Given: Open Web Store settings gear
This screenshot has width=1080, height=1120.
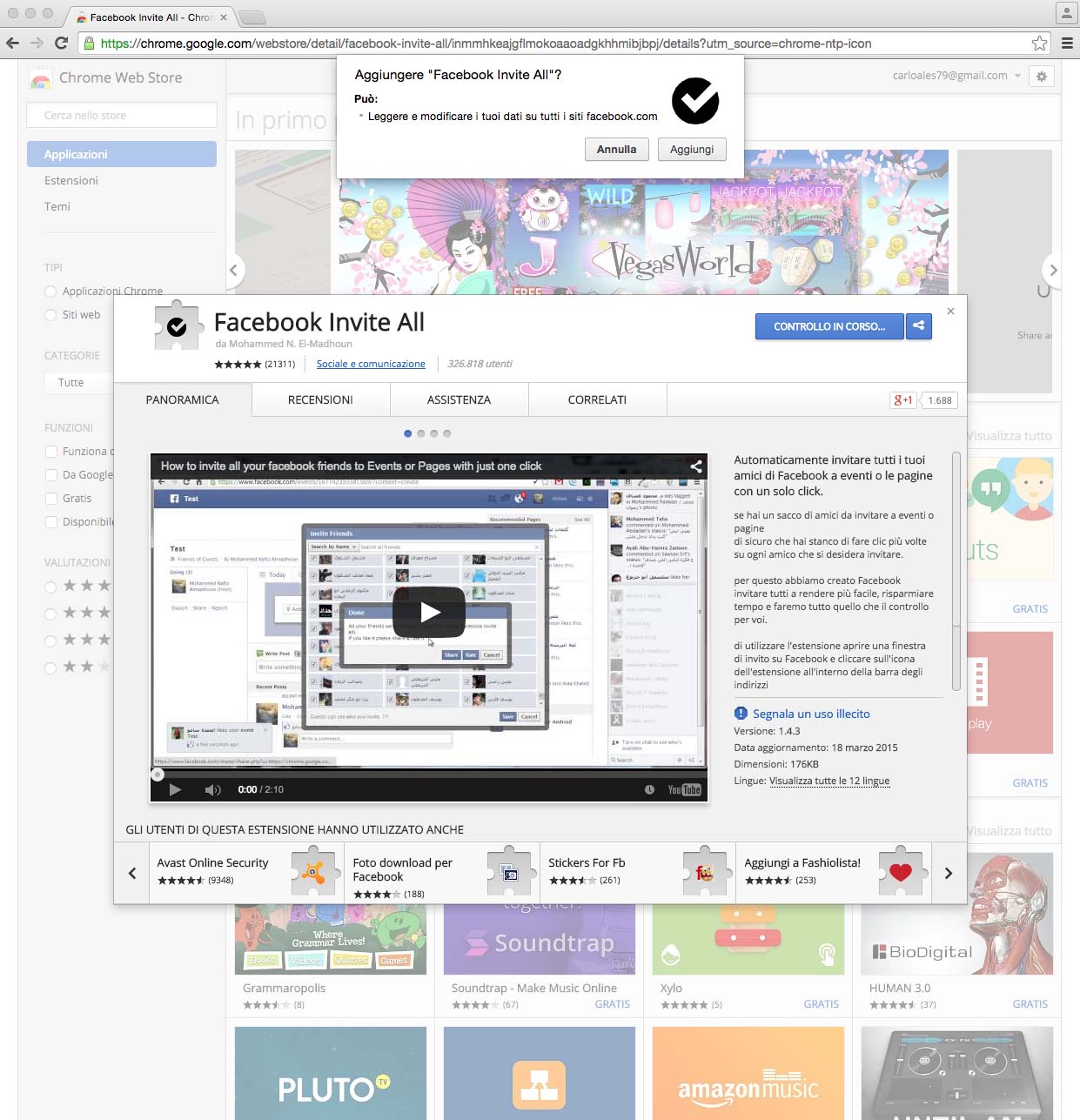Looking at the screenshot, I should [1041, 77].
